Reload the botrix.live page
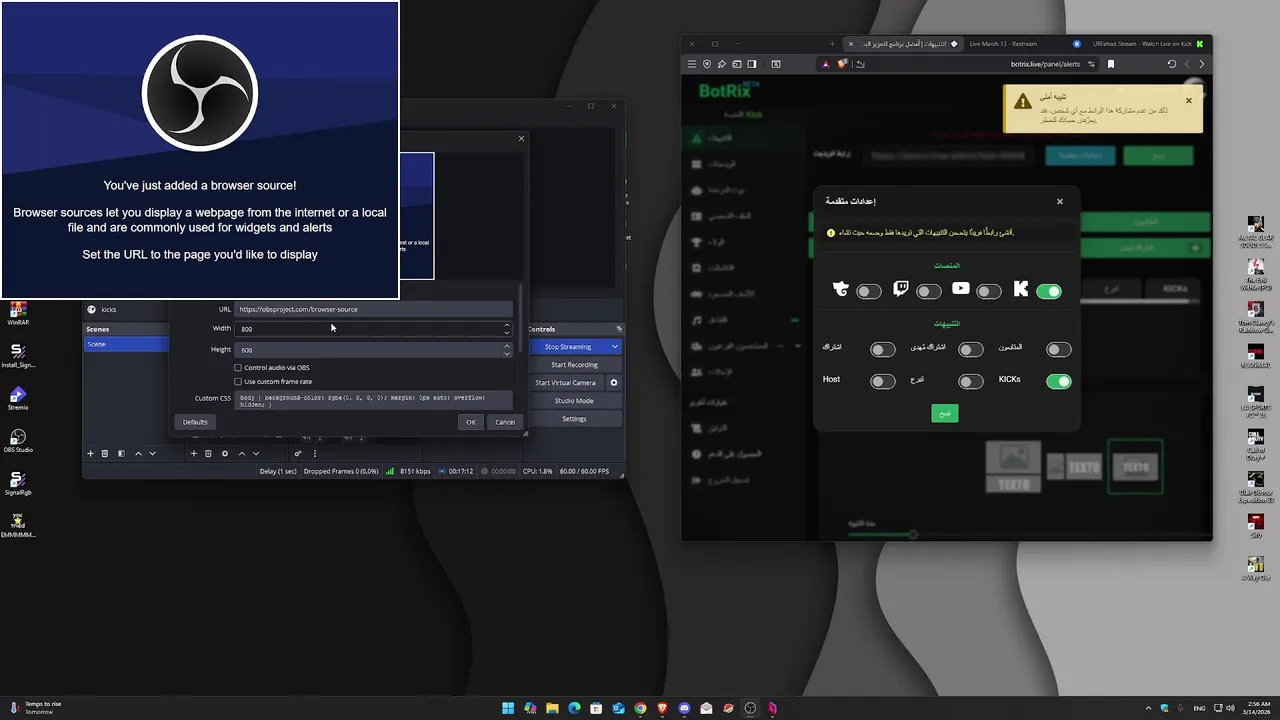This screenshot has width=1280, height=720. (1172, 64)
